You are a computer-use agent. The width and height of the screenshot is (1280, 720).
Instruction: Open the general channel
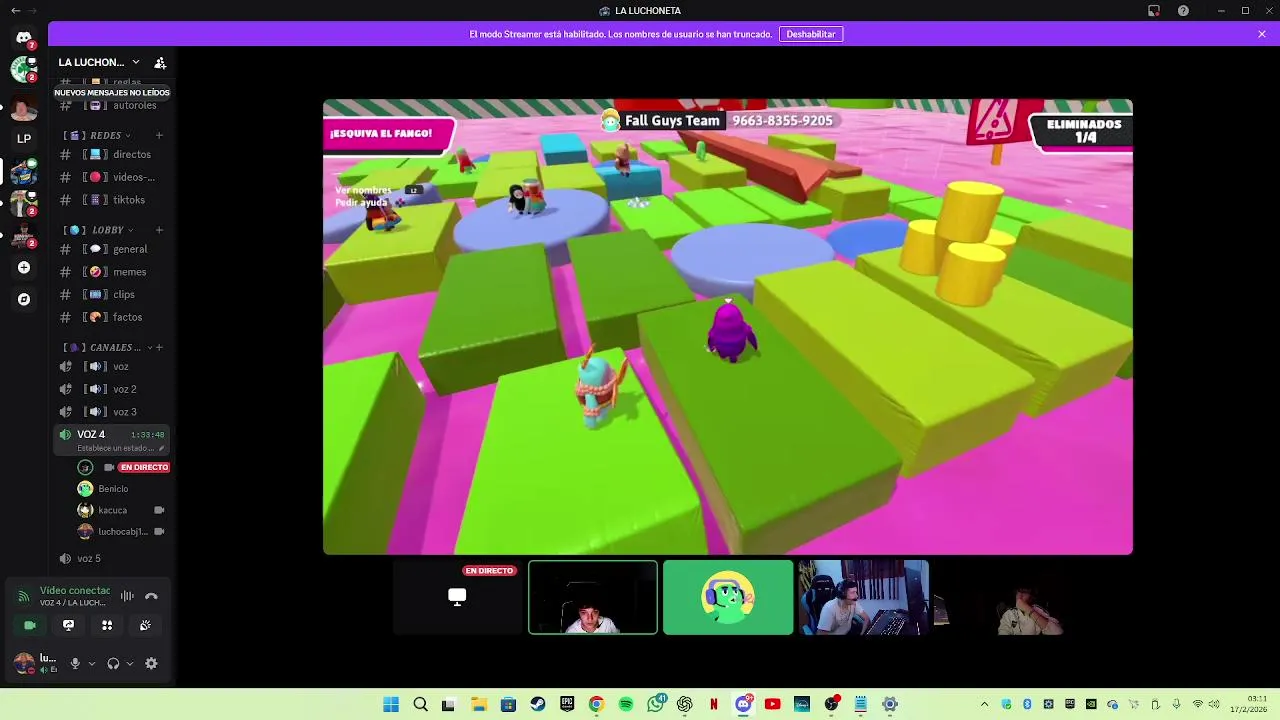click(112, 249)
